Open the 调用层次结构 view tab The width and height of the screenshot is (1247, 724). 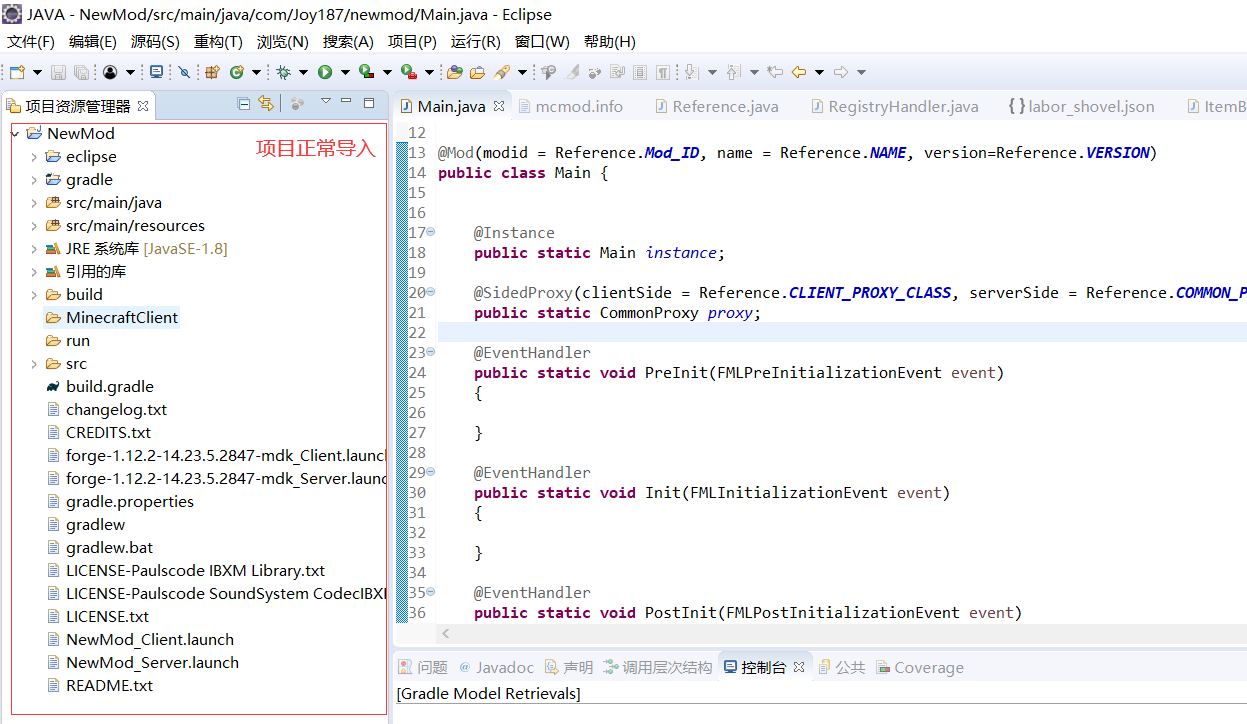(658, 667)
